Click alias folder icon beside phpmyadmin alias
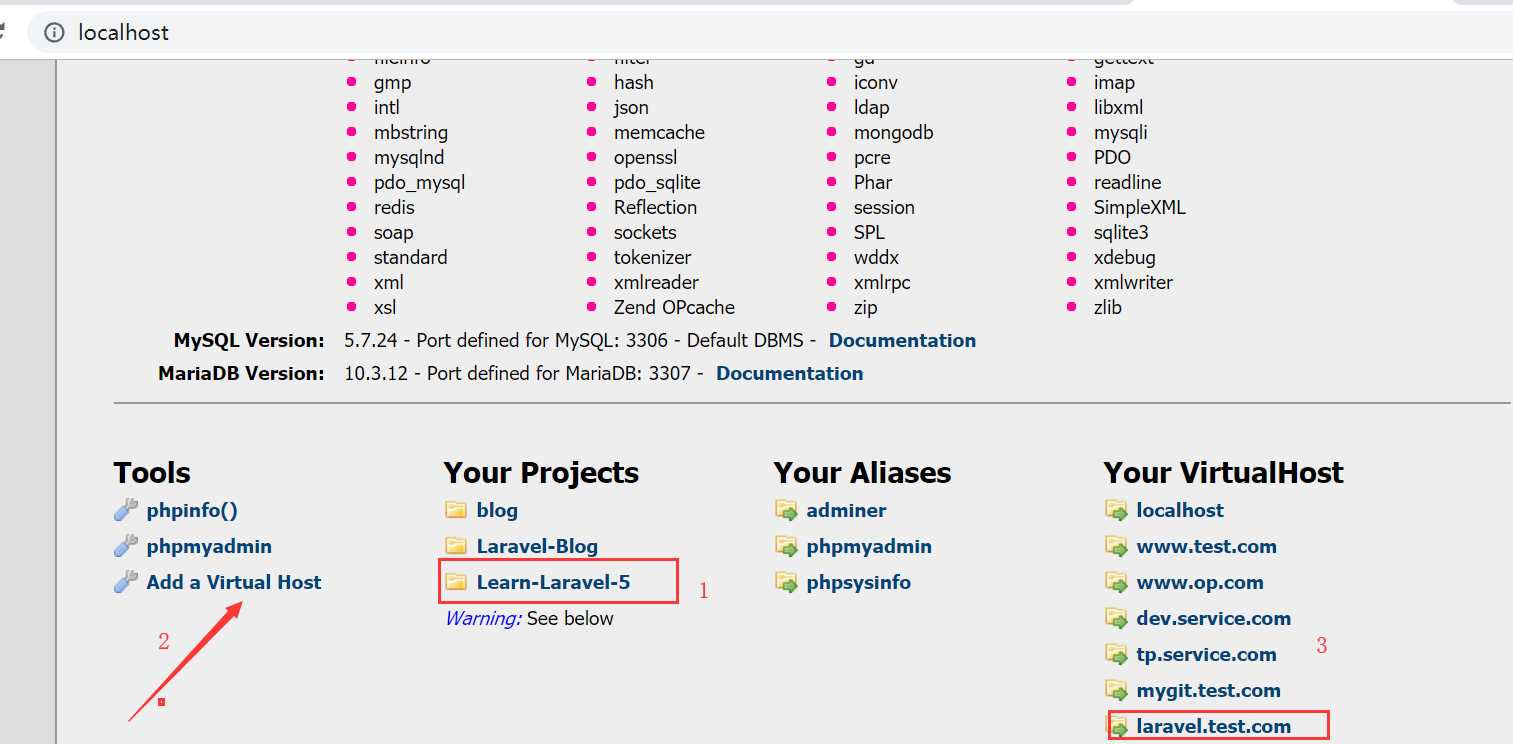This screenshot has width=1513, height=744. (786, 546)
